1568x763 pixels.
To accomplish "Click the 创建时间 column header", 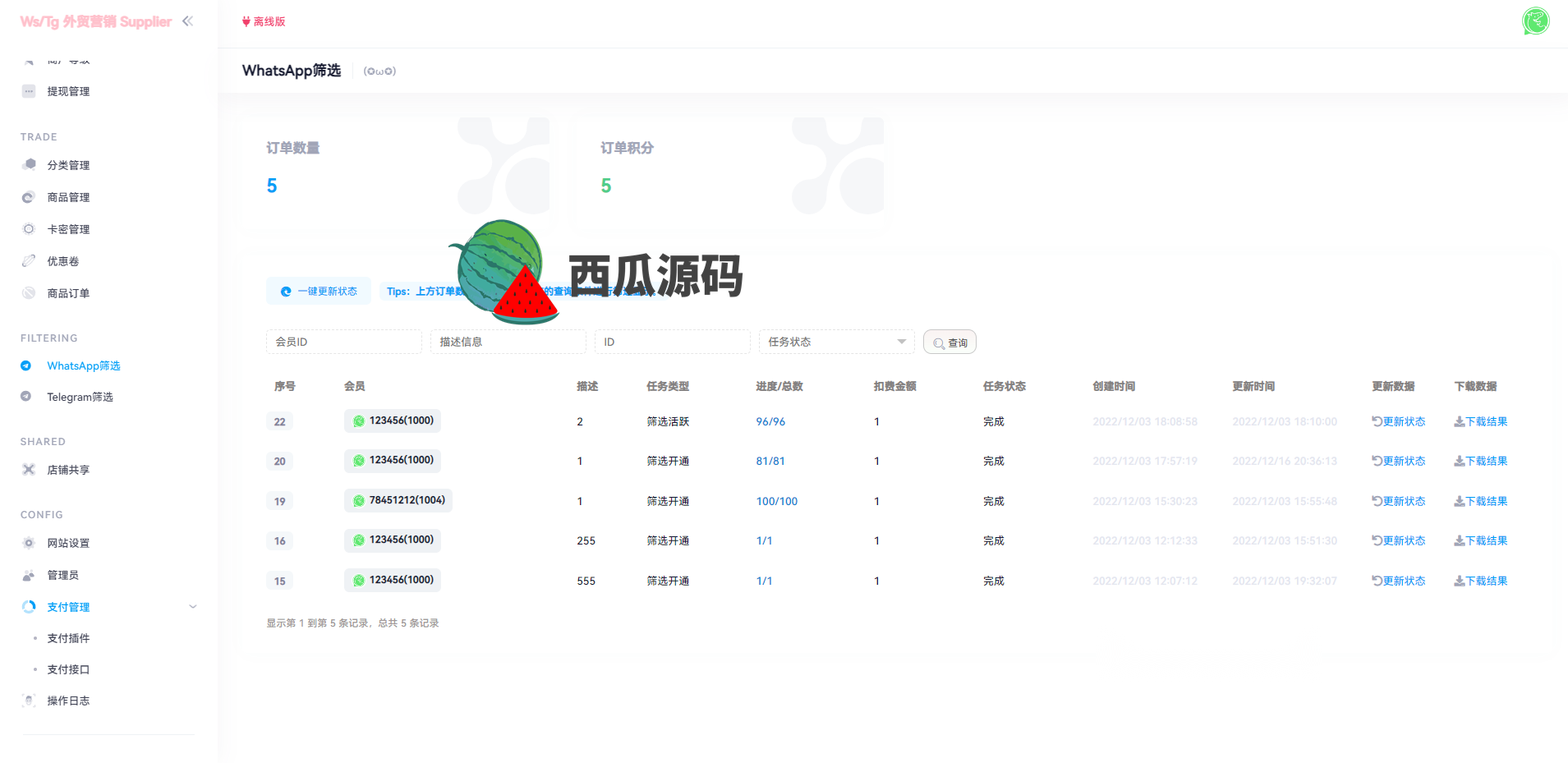I will click(x=1114, y=386).
